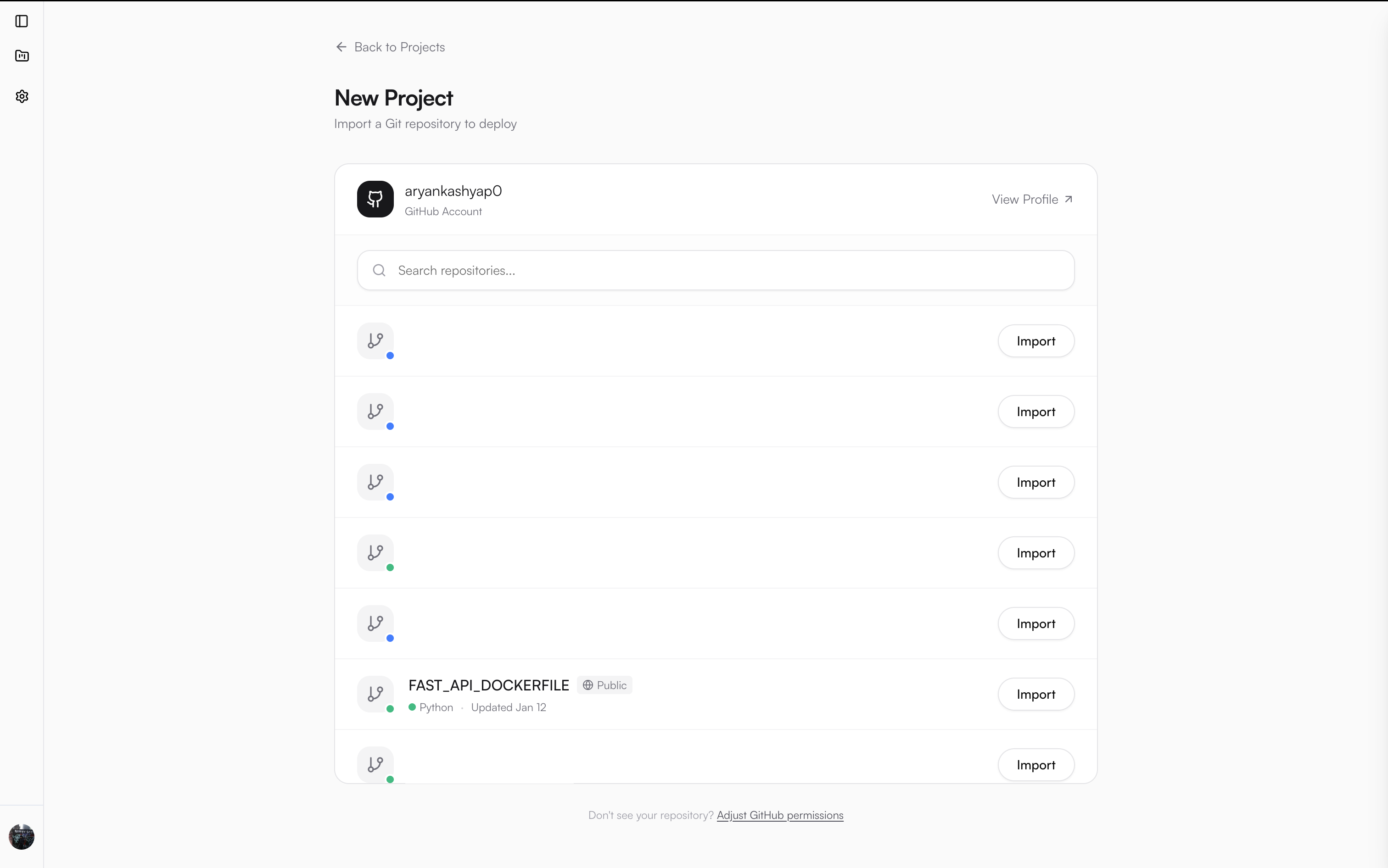Click the back arrow beside Back to Projects
The height and width of the screenshot is (868, 1388).
341,46
